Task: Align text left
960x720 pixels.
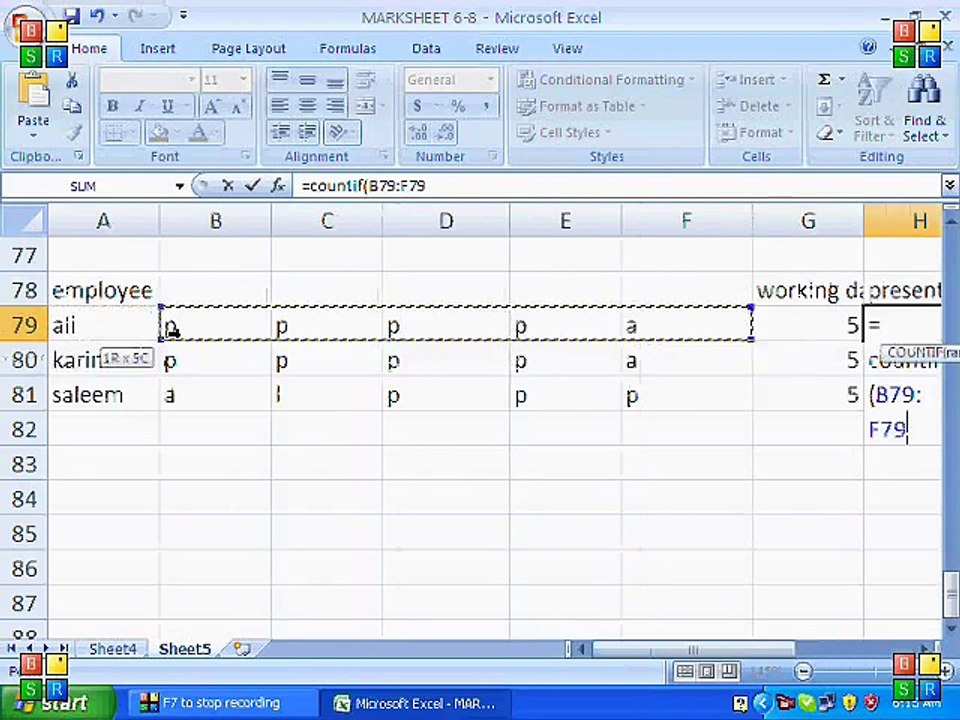Action: tap(280, 106)
